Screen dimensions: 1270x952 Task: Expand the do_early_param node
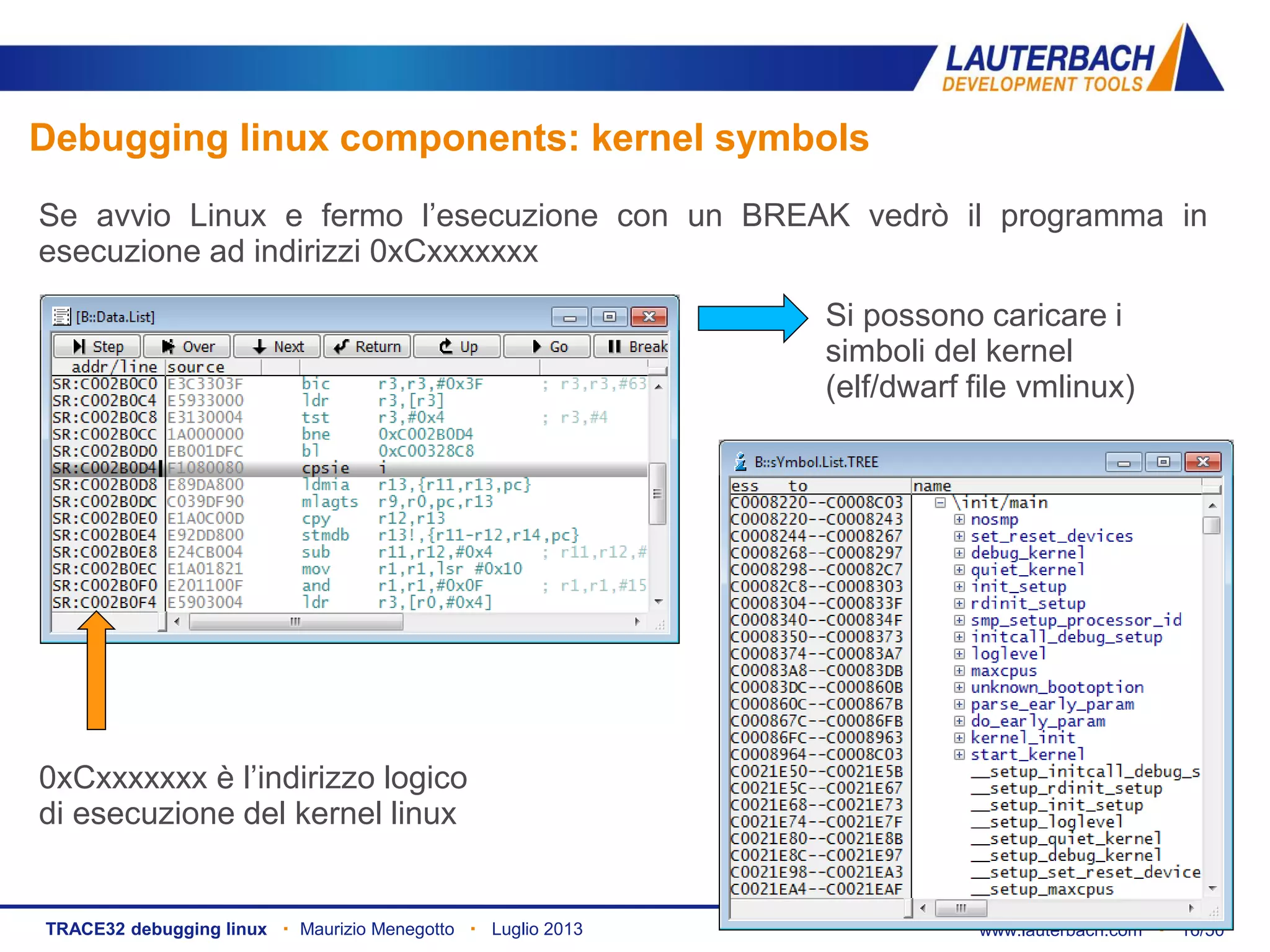click(x=959, y=721)
